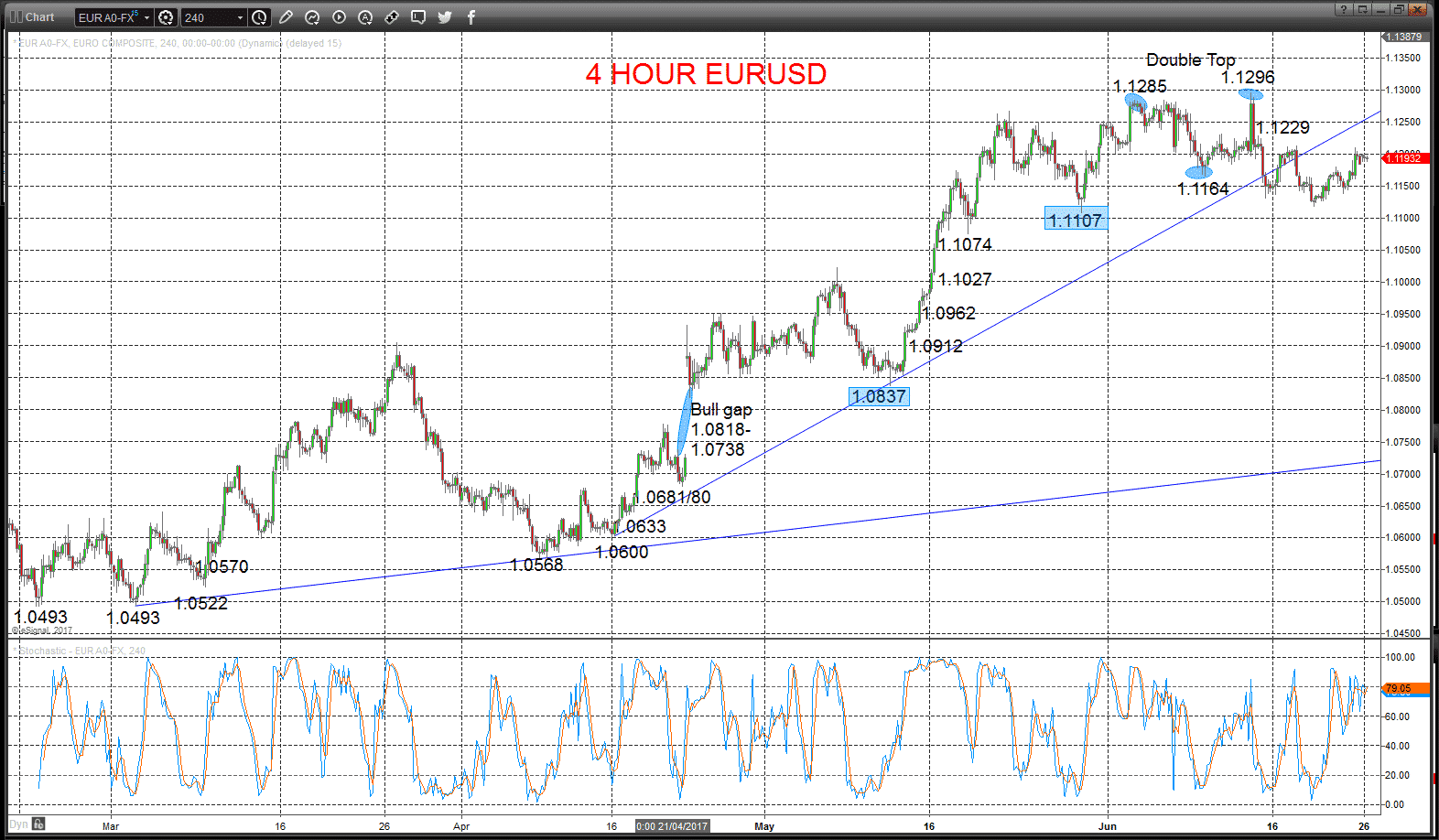Open the chart studies icon
This screenshot has width=1439, height=840.
click(312, 17)
